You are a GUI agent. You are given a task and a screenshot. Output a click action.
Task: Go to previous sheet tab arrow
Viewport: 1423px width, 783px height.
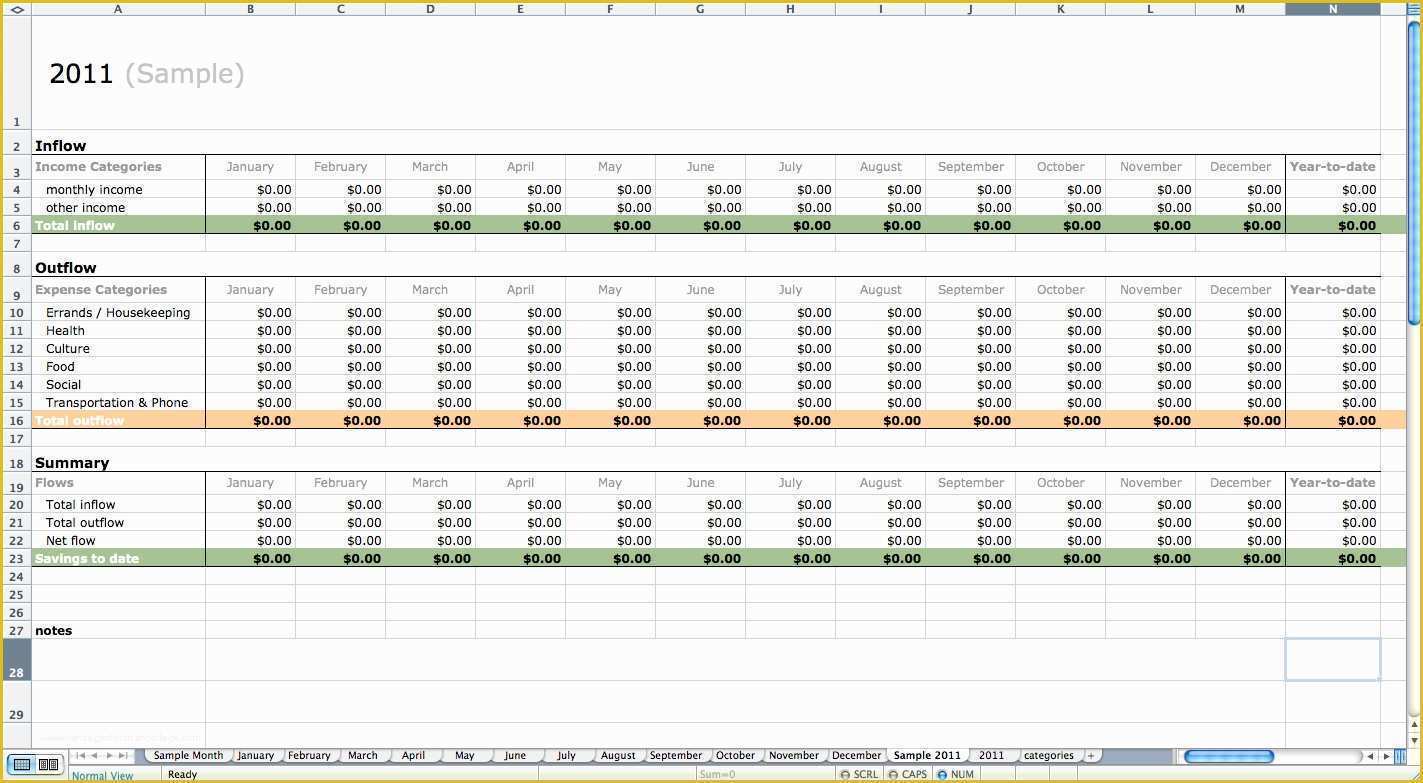[x=96, y=756]
